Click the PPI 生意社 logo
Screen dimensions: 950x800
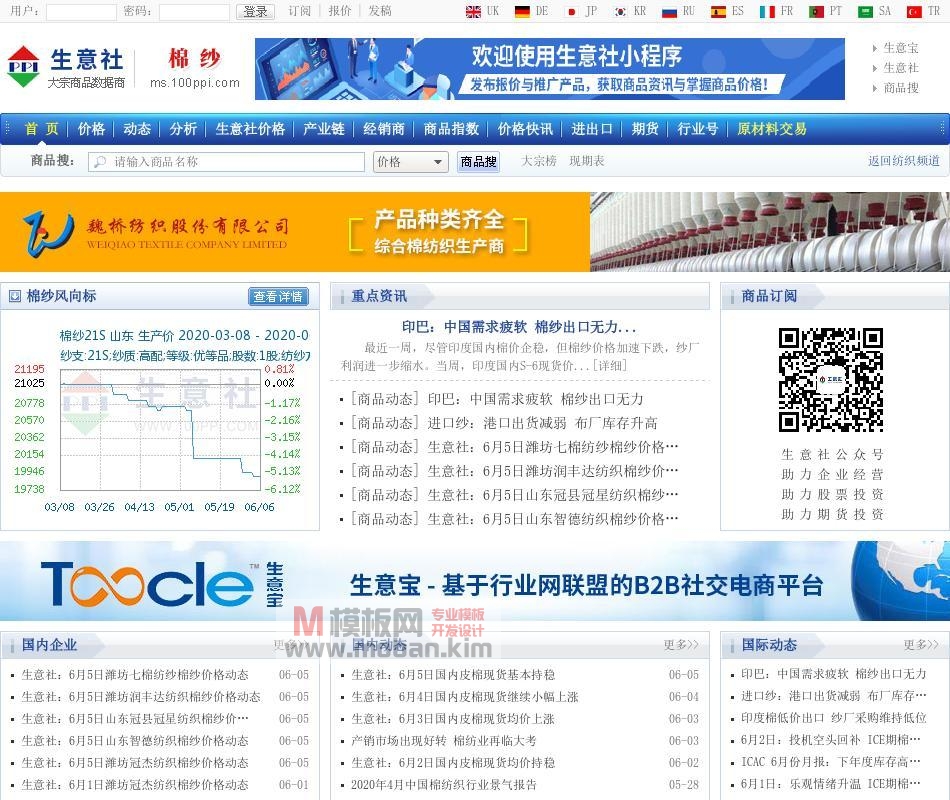66,67
